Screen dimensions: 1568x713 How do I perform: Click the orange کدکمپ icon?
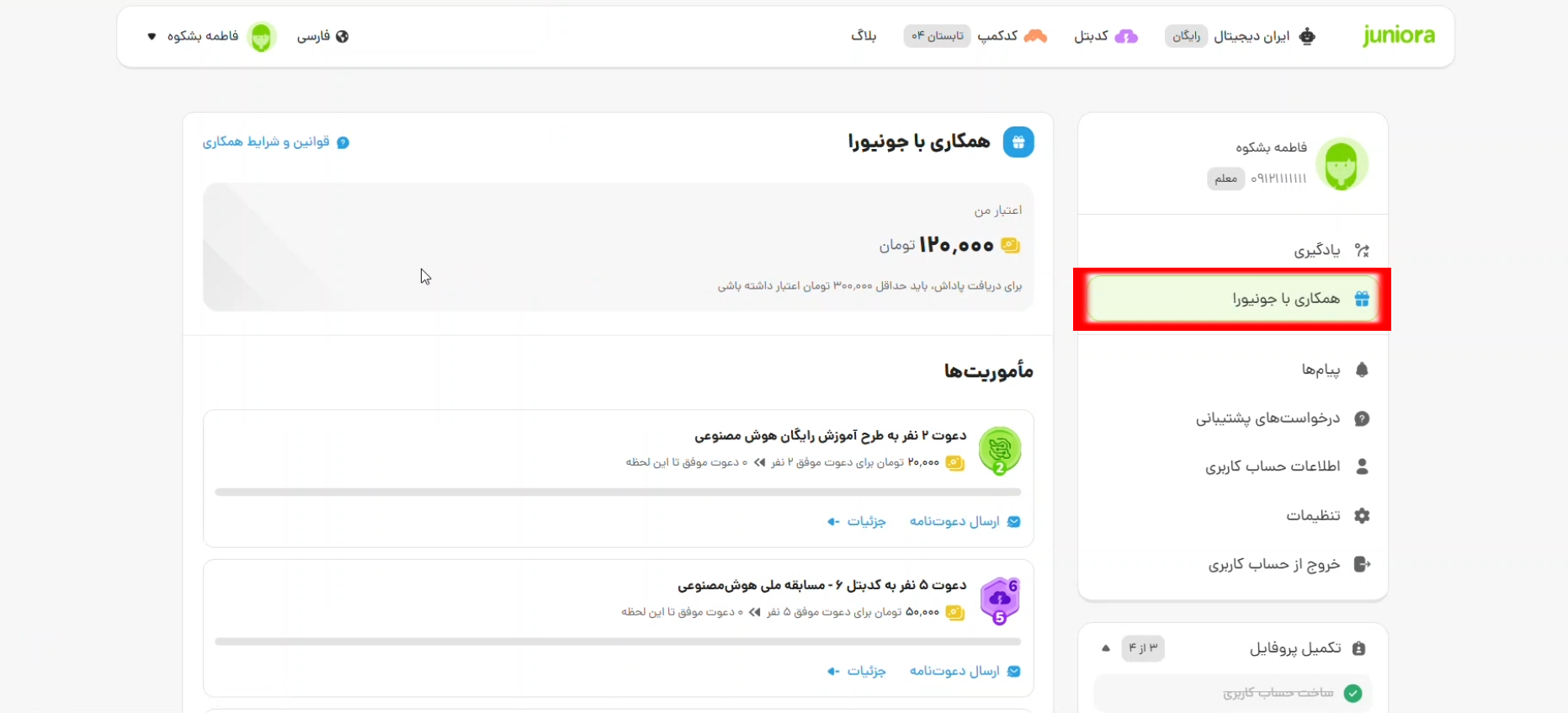[x=1035, y=36]
